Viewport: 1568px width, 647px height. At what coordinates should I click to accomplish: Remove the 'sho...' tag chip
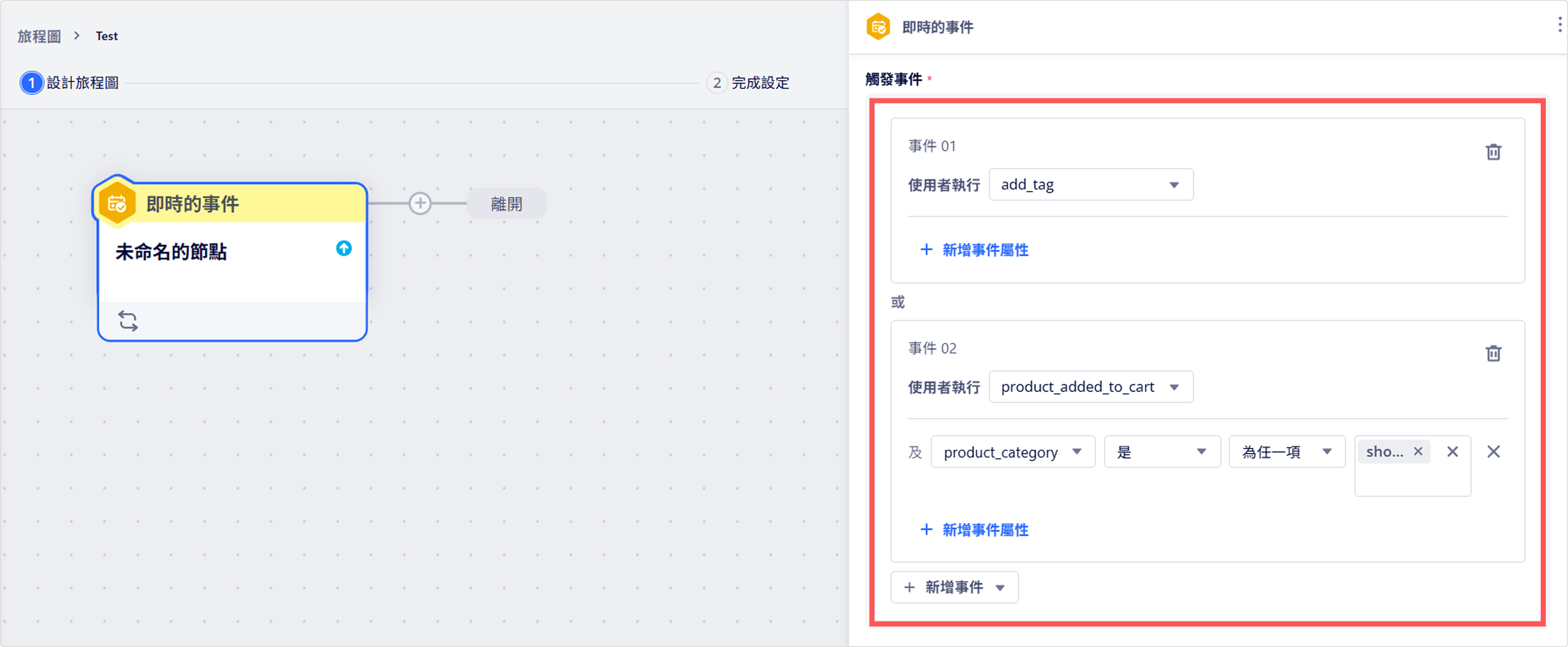click(x=1418, y=451)
